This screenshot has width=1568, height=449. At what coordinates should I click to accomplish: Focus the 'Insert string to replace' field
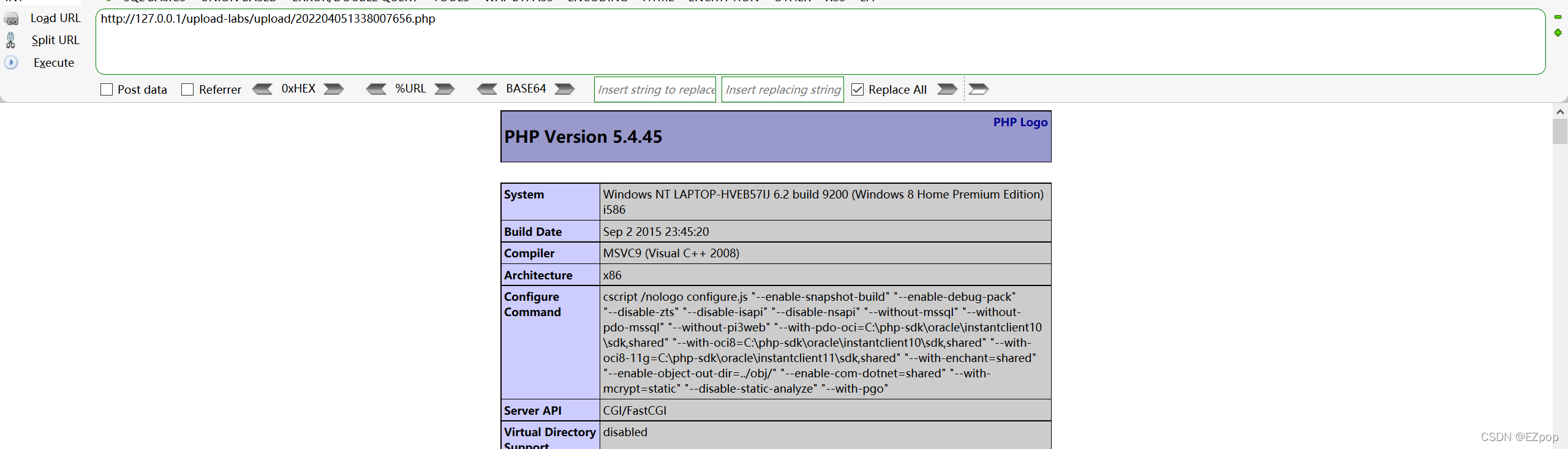click(655, 89)
